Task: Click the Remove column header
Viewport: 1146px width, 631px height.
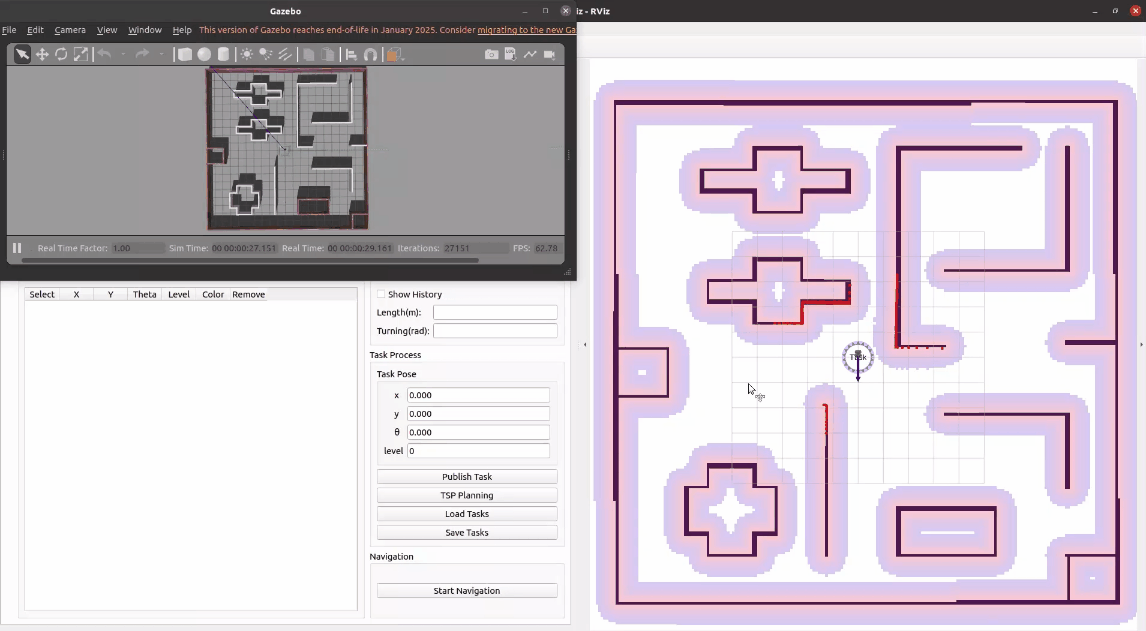Action: [248, 295]
